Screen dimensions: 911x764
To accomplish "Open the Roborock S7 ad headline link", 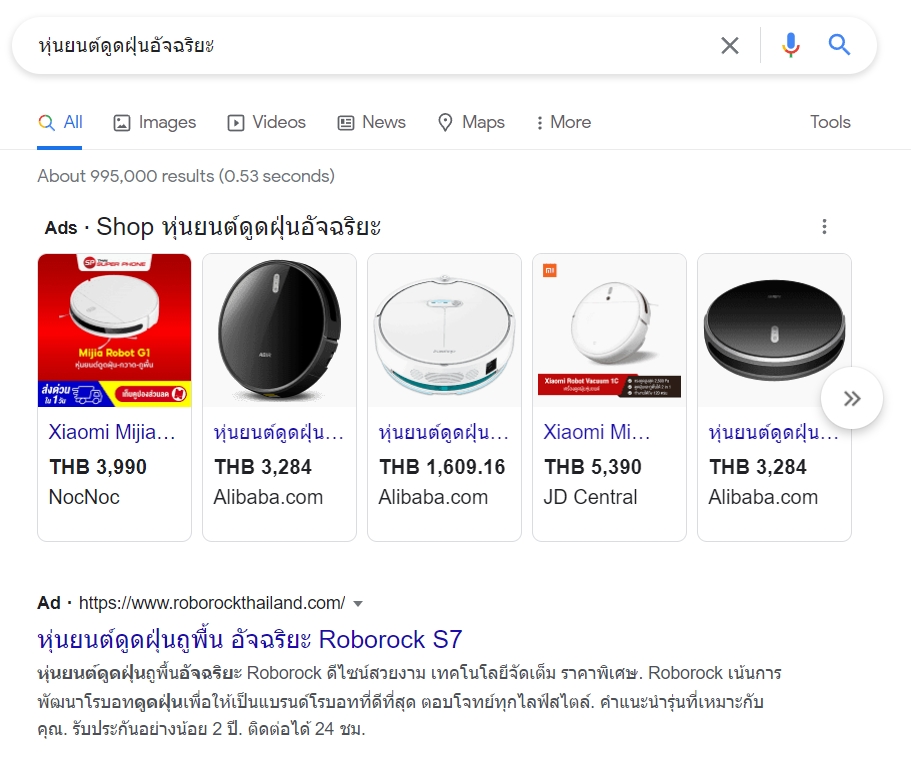I will click(x=249, y=639).
